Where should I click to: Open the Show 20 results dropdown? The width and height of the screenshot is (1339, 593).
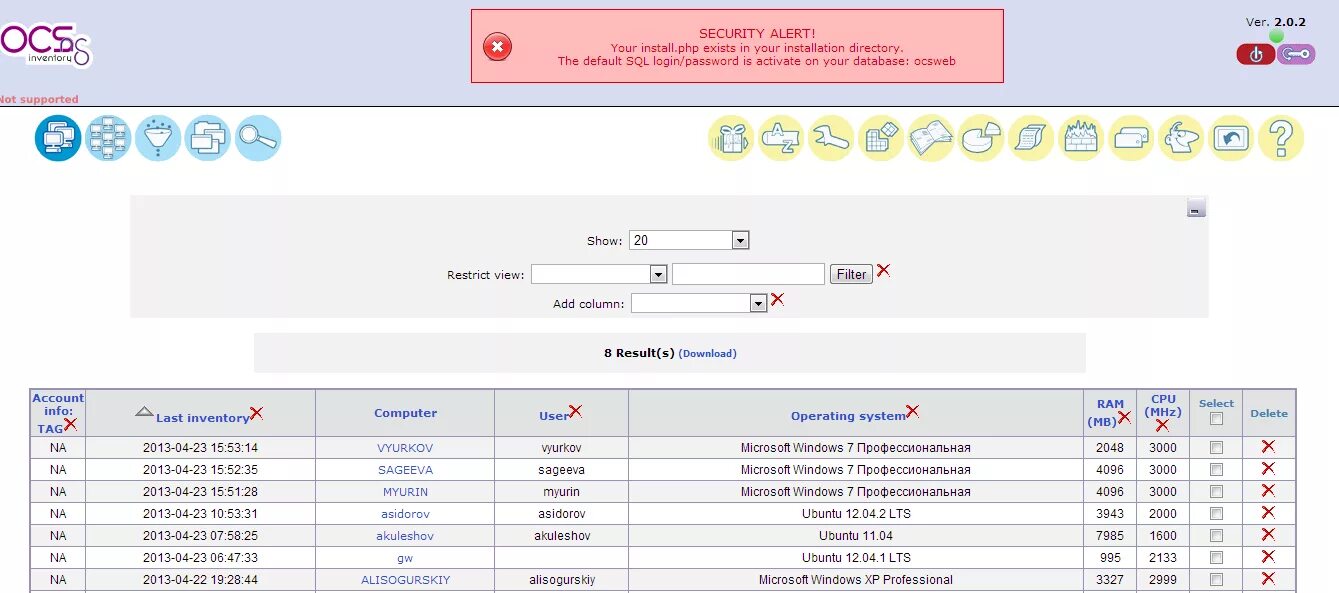point(689,240)
